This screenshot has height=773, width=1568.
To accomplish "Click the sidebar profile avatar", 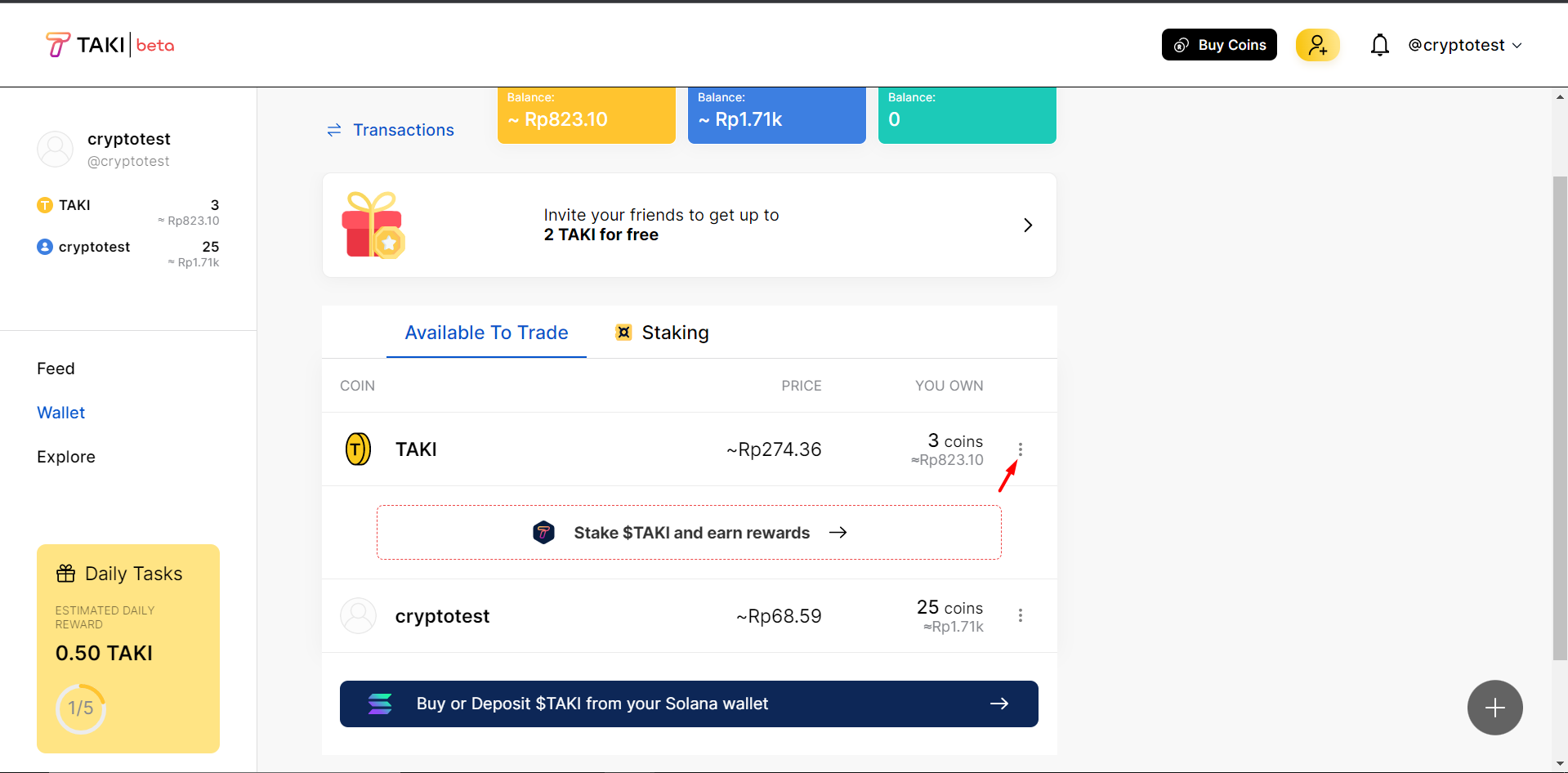I will (x=56, y=150).
